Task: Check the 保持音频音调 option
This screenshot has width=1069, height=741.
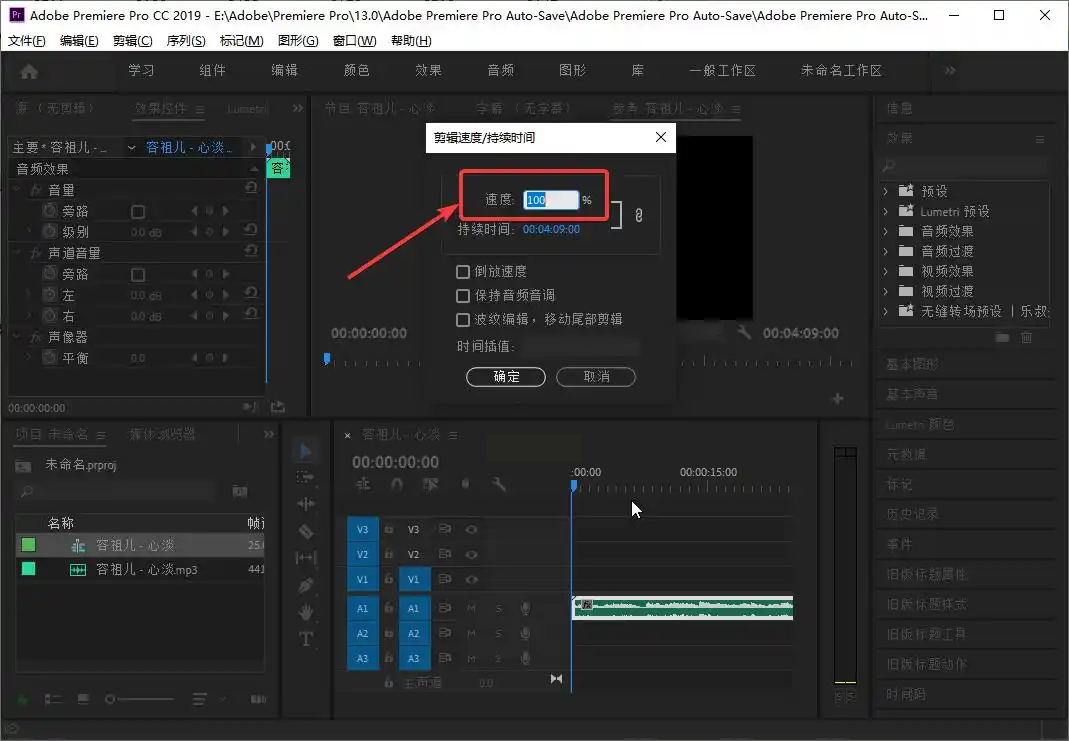Action: (x=462, y=296)
